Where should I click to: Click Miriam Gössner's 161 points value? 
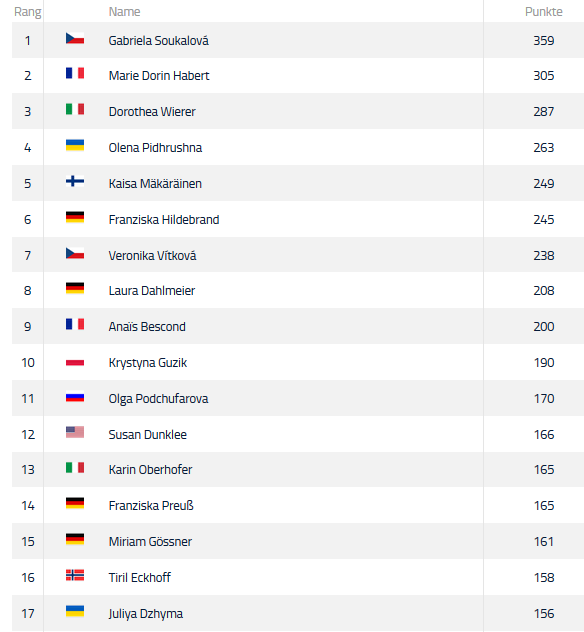(x=544, y=541)
